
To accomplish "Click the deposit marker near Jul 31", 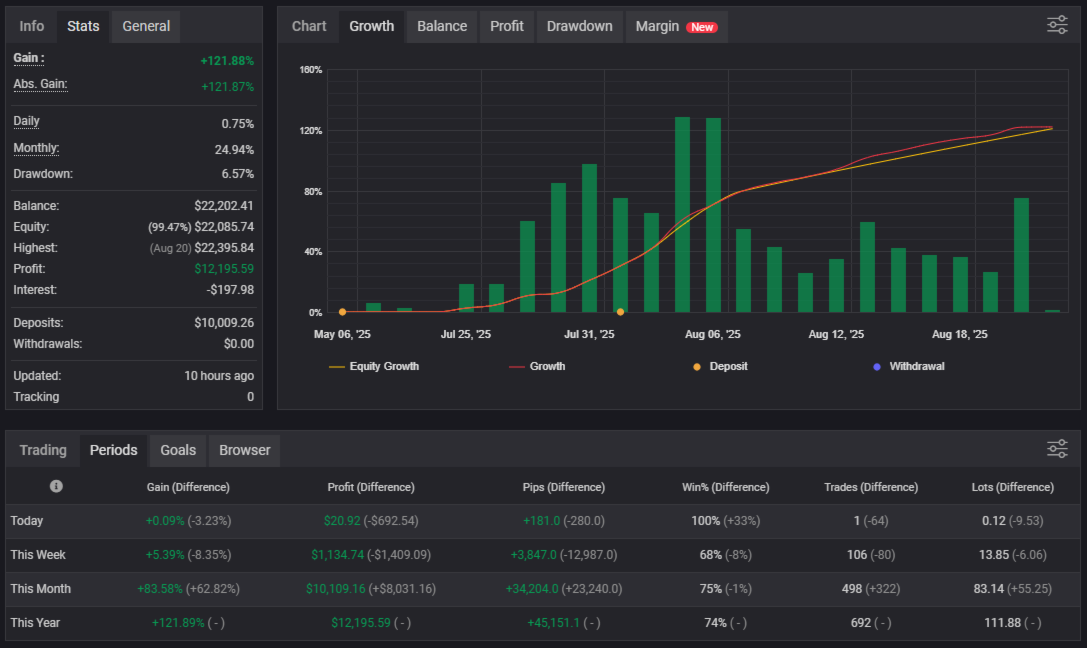I will point(620,312).
